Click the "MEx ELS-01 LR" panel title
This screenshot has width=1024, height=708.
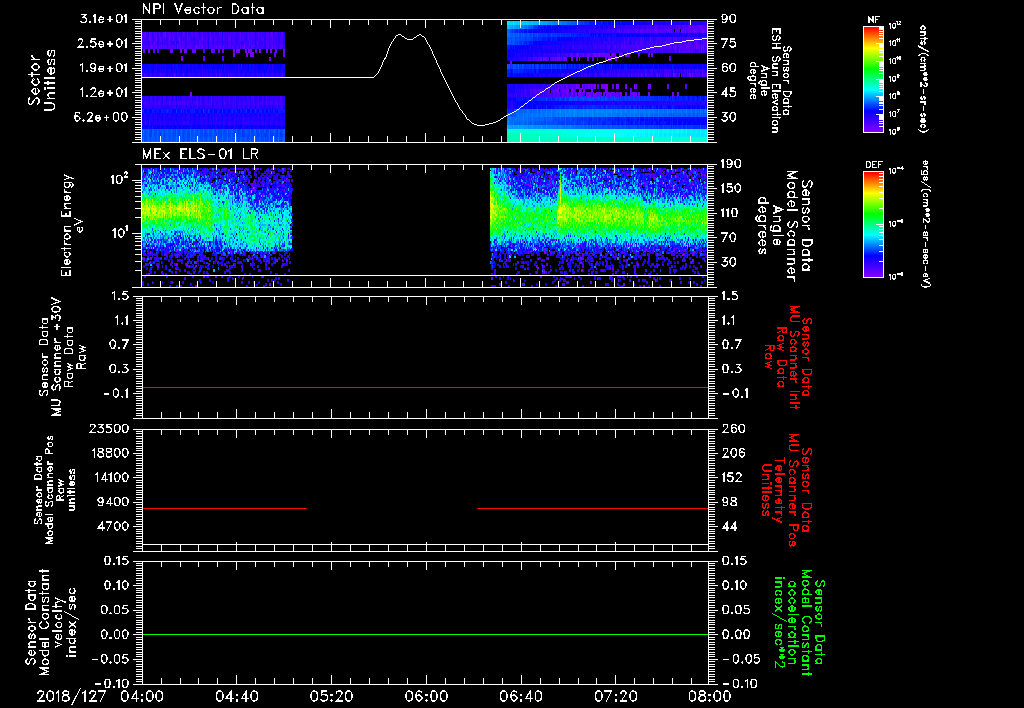[201, 154]
